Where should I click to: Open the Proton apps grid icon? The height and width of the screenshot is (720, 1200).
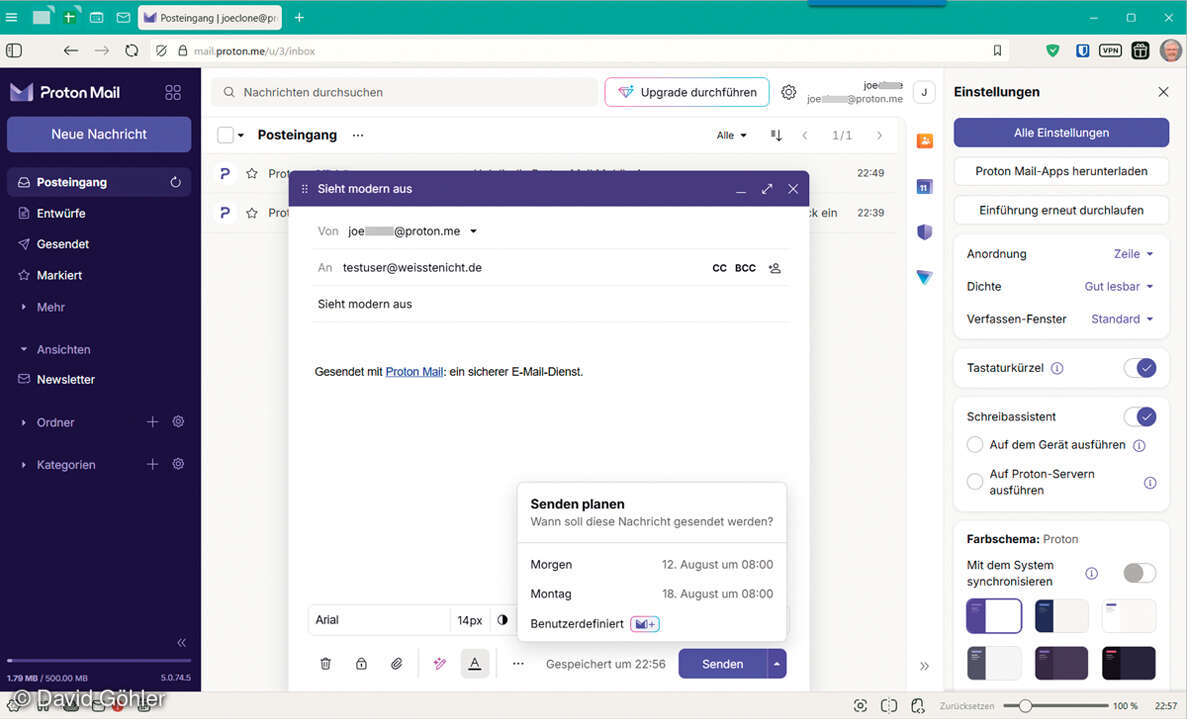click(173, 92)
